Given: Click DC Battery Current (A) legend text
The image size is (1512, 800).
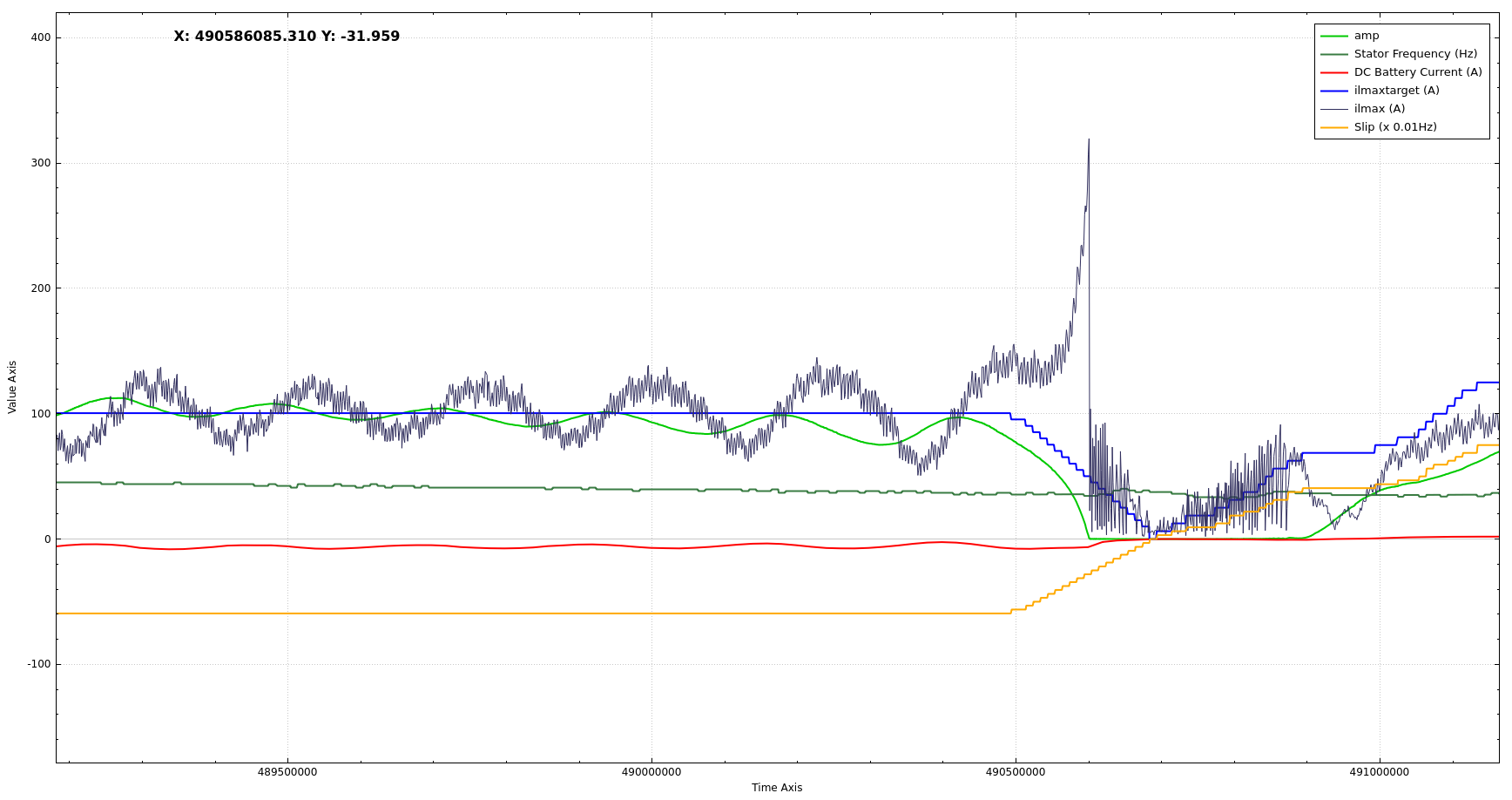Looking at the screenshot, I should click(x=1417, y=72).
